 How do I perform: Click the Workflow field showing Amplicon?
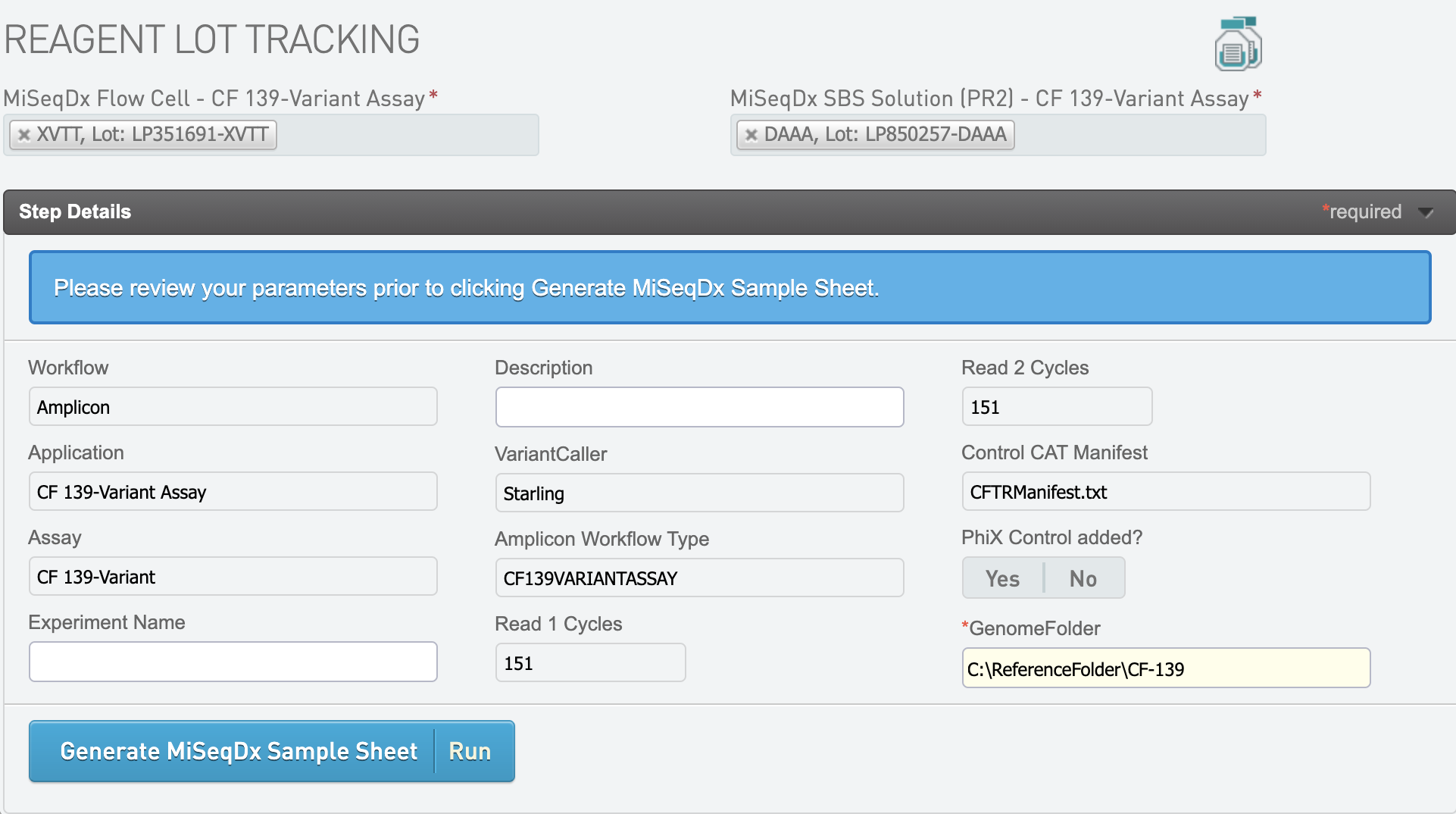coord(233,407)
